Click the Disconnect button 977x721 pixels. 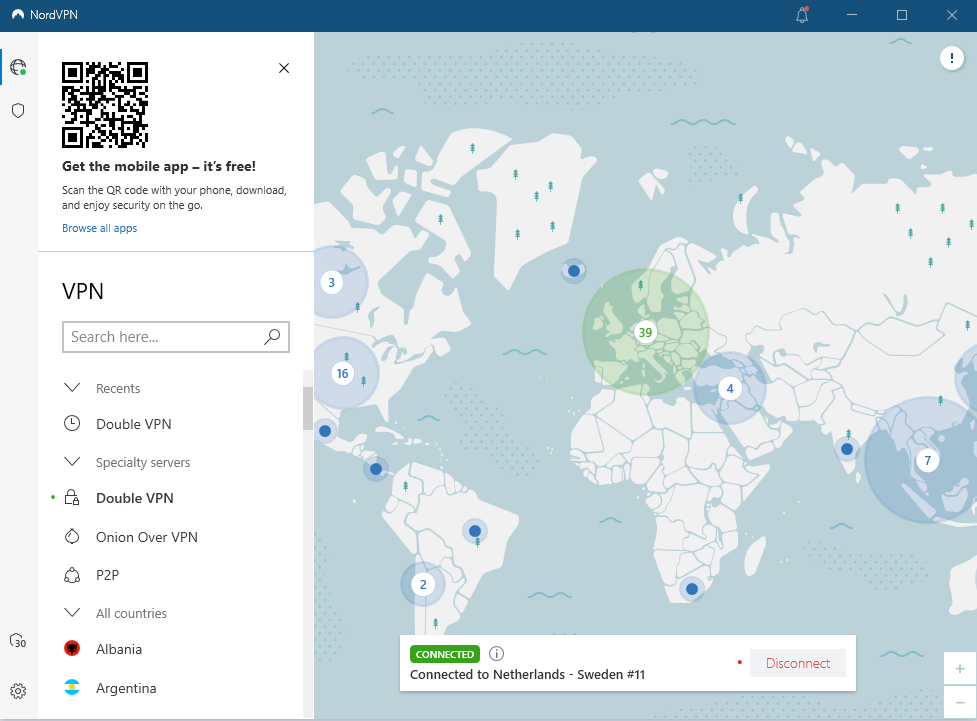[x=797, y=662]
